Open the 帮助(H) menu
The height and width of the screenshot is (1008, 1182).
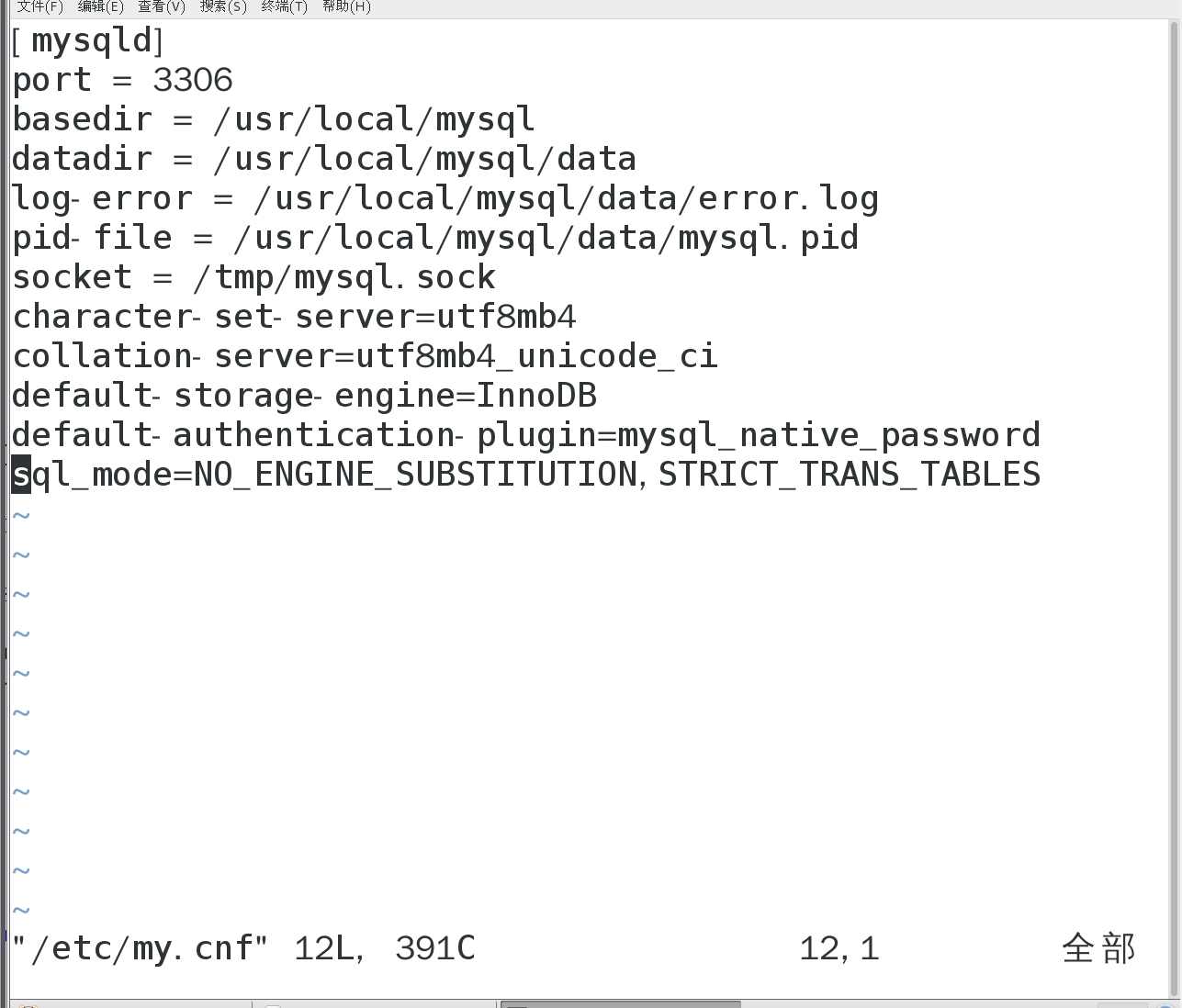click(x=346, y=7)
